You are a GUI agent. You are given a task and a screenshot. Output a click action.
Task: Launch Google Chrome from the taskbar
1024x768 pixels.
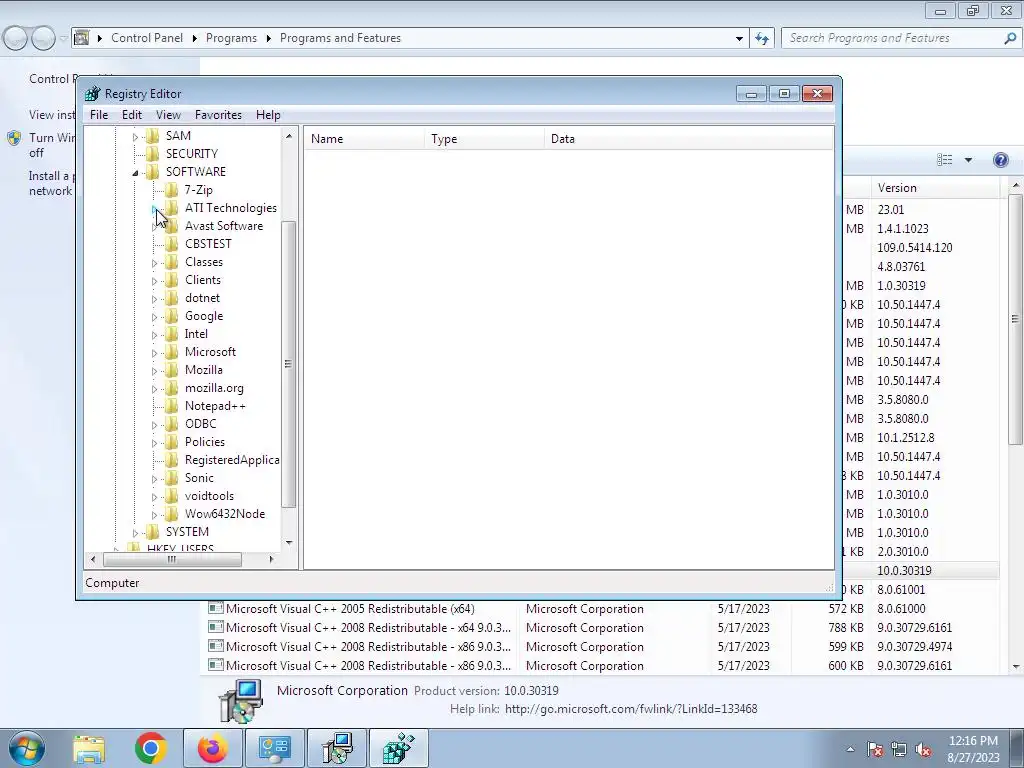151,748
